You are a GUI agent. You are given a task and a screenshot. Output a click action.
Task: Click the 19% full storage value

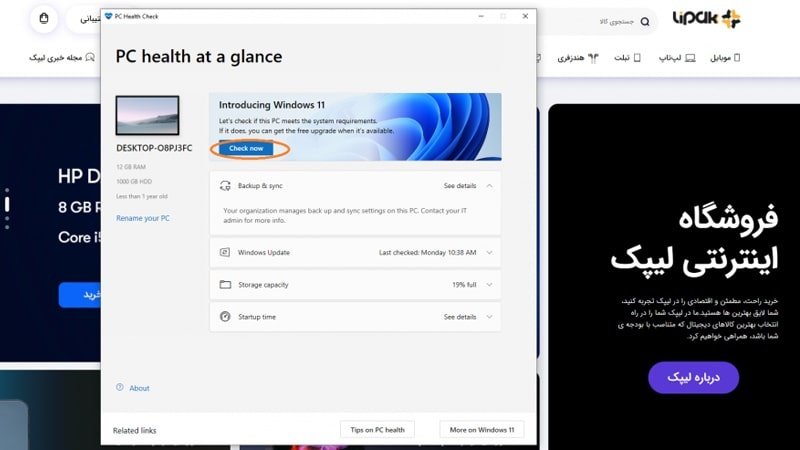coord(464,285)
